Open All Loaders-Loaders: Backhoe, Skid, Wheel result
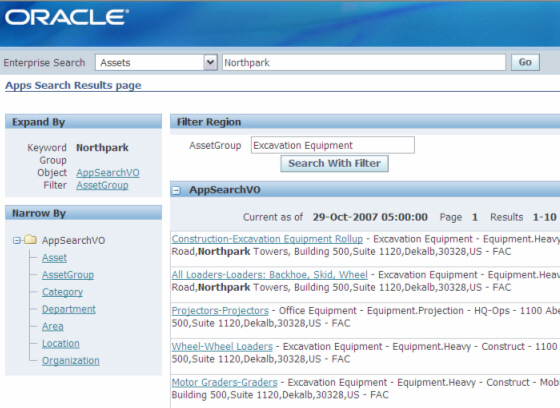The image size is (560, 408). coord(270,275)
